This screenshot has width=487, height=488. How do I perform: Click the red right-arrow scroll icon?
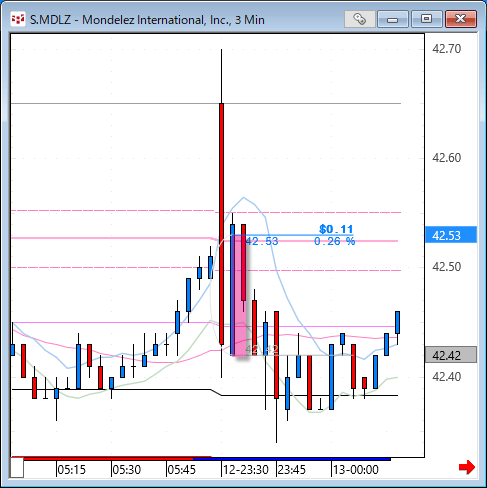tap(467, 467)
